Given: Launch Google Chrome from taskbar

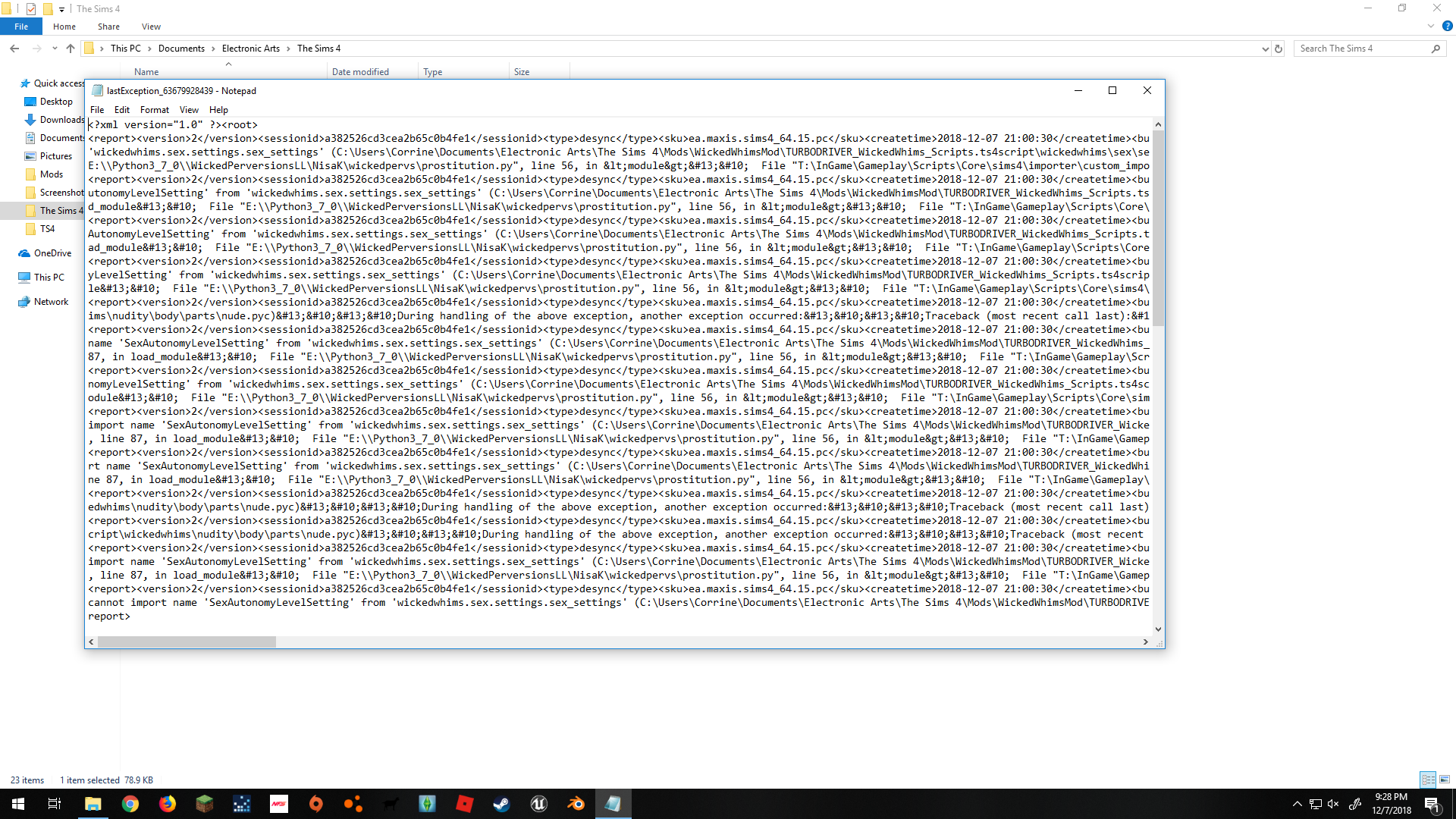Looking at the screenshot, I should 130,804.
